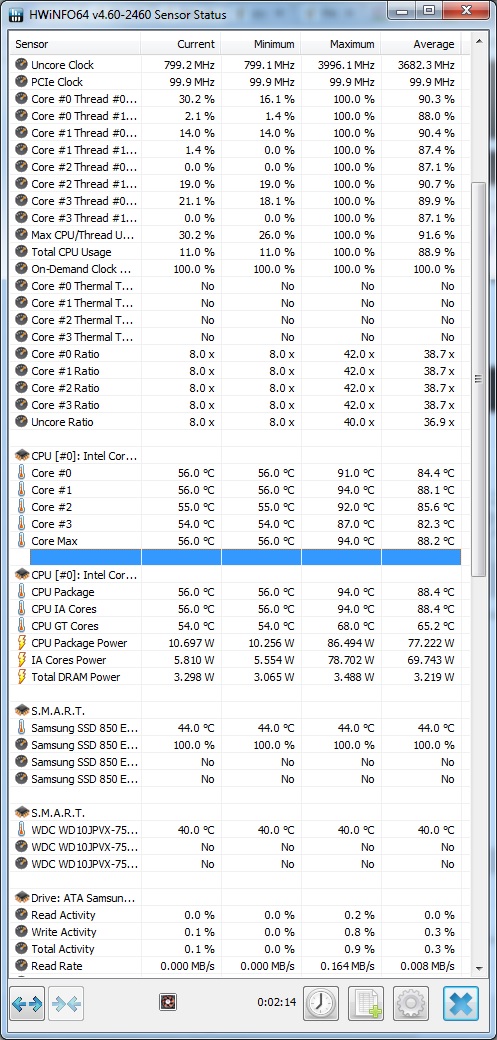Close sensors with the blue X button
This screenshot has width=497, height=1040.
coord(461,1004)
